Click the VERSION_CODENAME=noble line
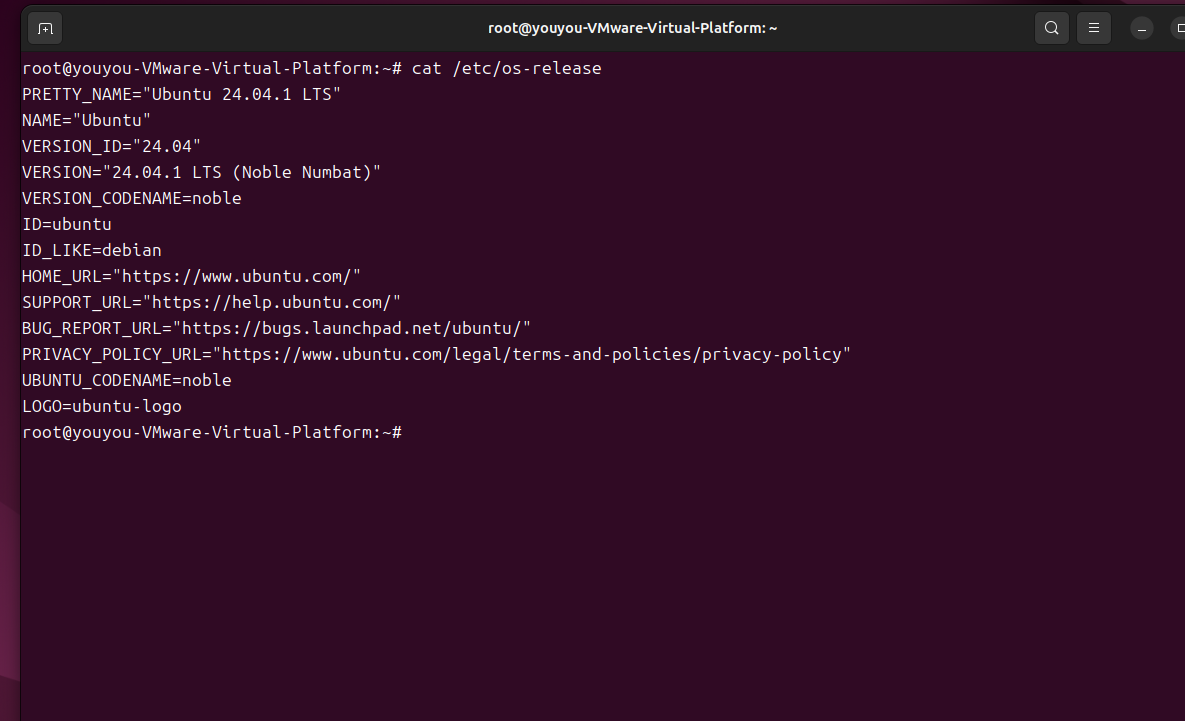This screenshot has width=1185, height=721. coord(131,198)
